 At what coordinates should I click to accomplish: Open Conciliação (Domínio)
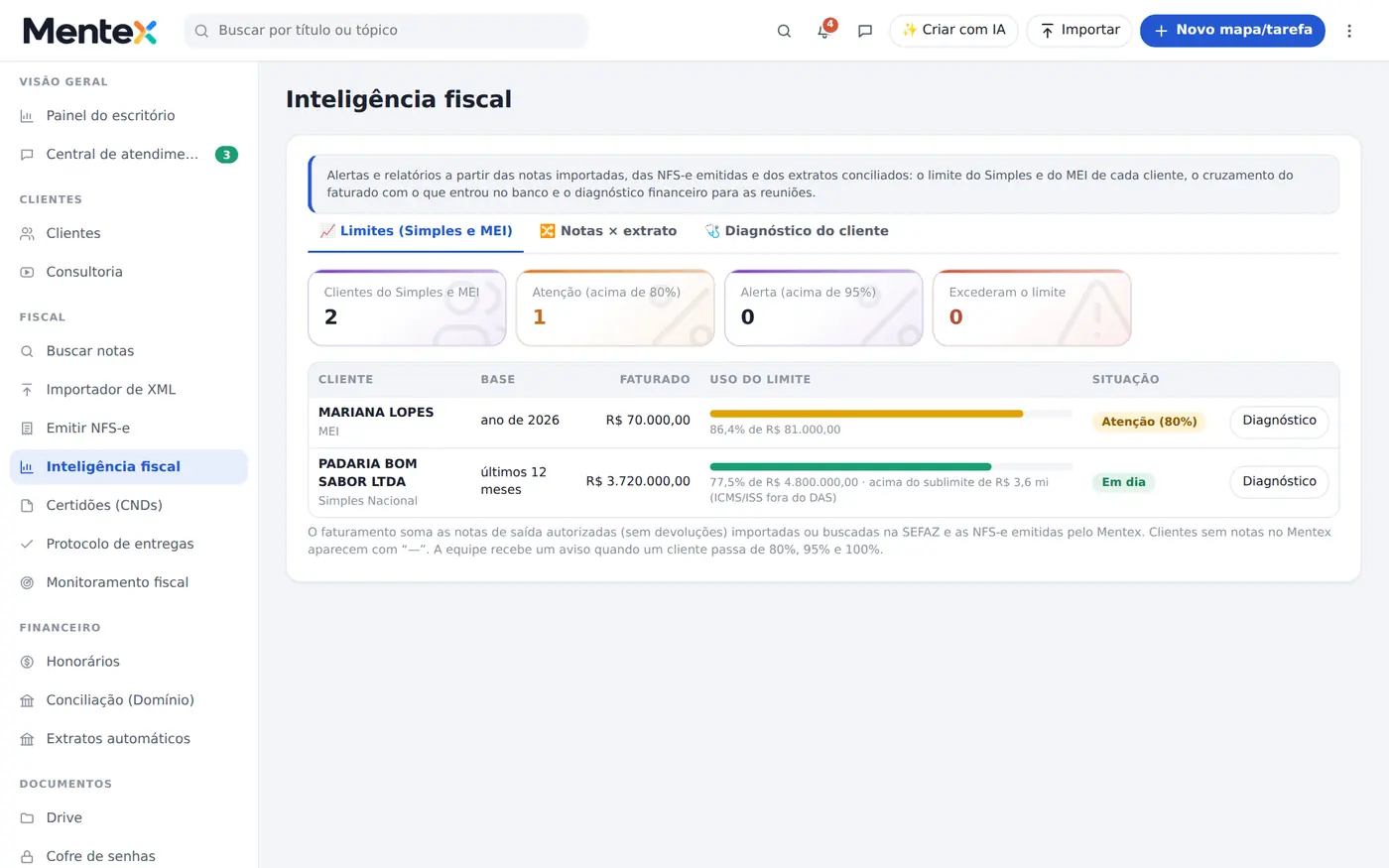tap(129, 700)
